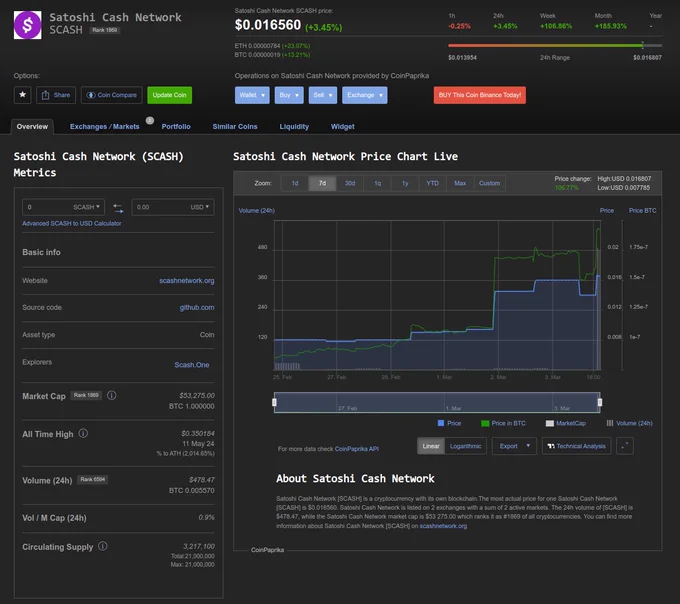
Task: Open the scashnetwork.org website link
Action: (186, 281)
